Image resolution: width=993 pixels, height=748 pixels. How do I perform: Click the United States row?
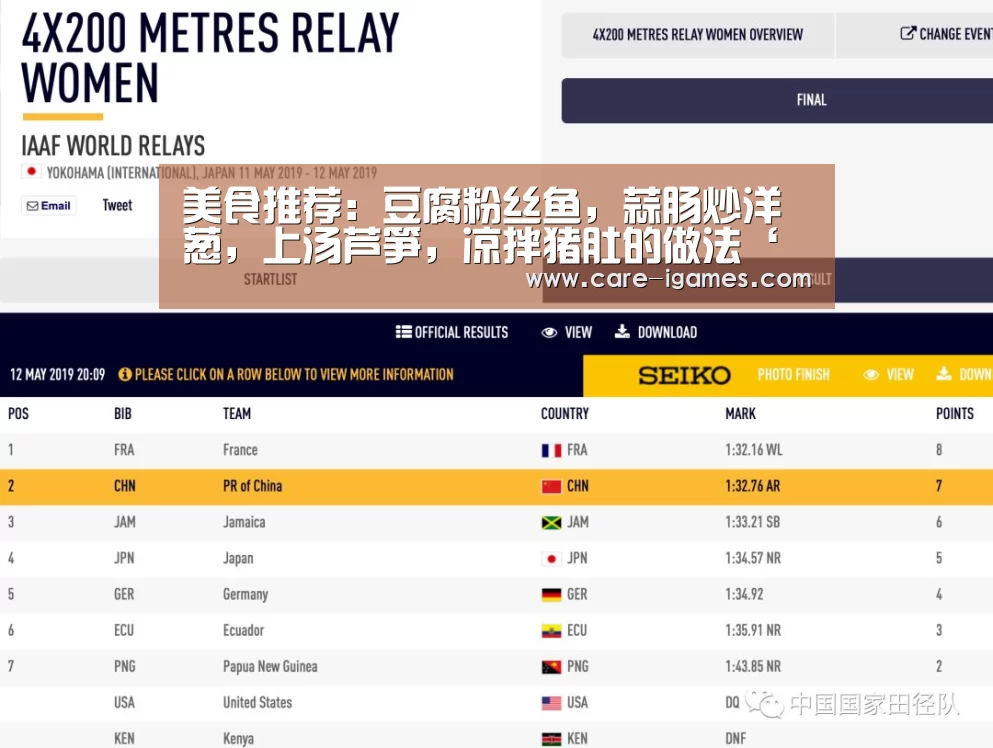tap(496, 703)
